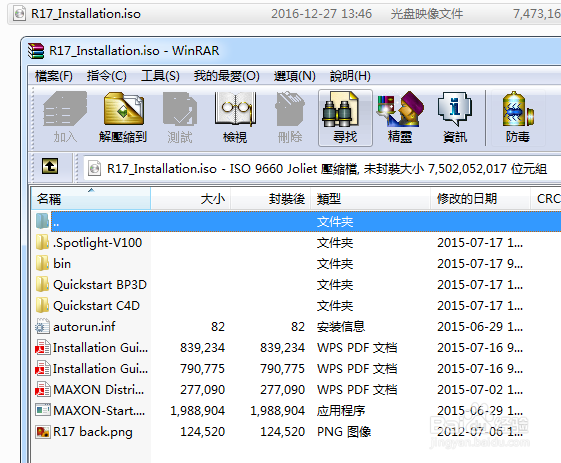This screenshot has height=463, width=561.
Task: Sort by the Size (大小) column header
Action: tap(190, 198)
